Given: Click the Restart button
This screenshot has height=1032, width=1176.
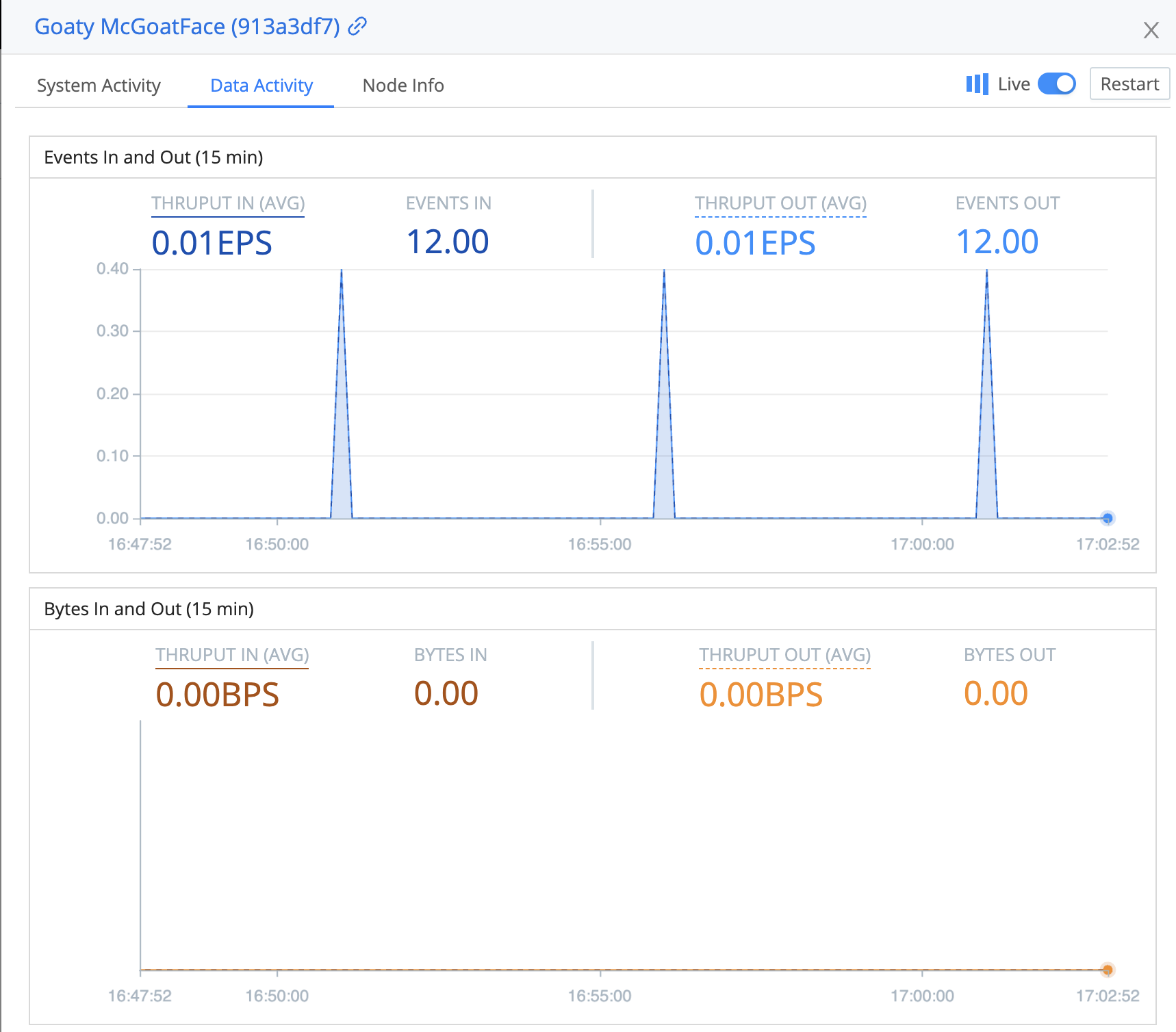Looking at the screenshot, I should pos(1129,83).
